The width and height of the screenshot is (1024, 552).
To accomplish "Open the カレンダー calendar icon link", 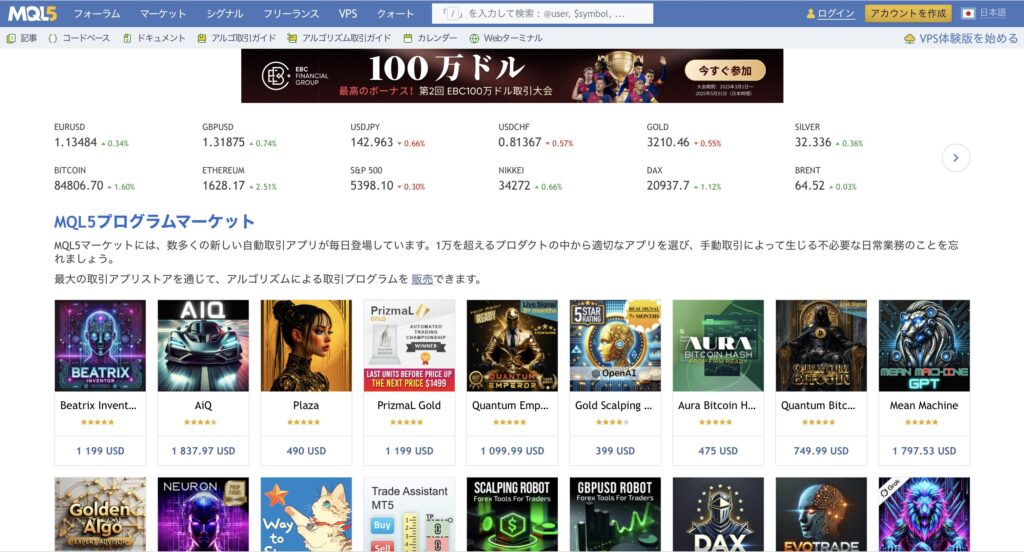I will tap(408, 39).
